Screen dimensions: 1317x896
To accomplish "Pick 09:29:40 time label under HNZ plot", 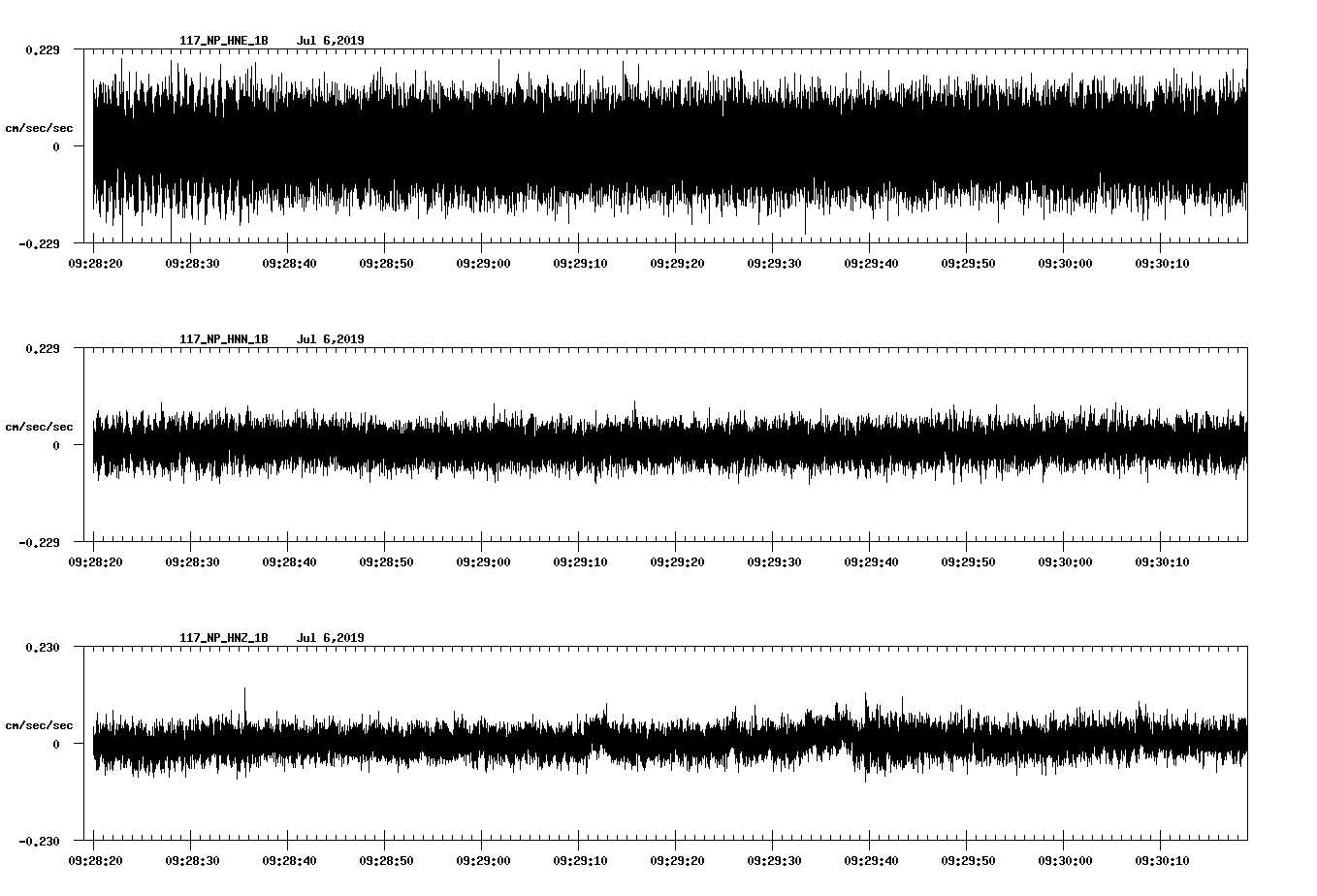I will point(870,860).
